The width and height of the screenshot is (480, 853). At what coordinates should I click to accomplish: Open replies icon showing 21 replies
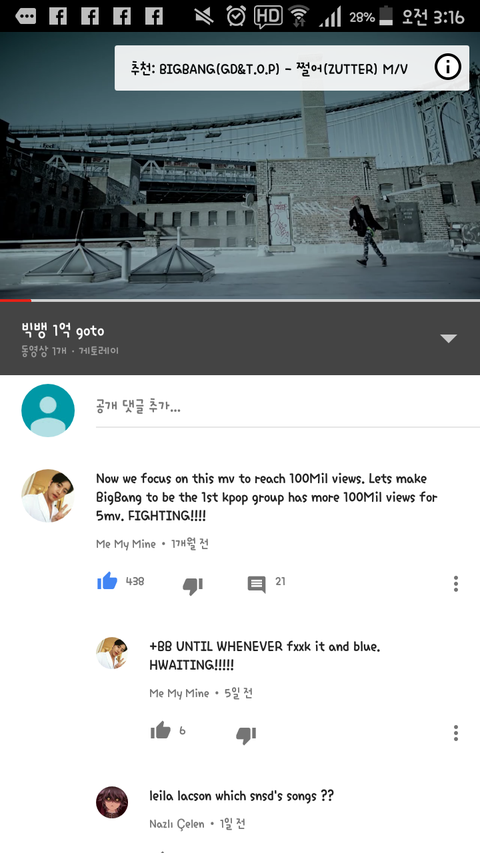[x=257, y=585]
